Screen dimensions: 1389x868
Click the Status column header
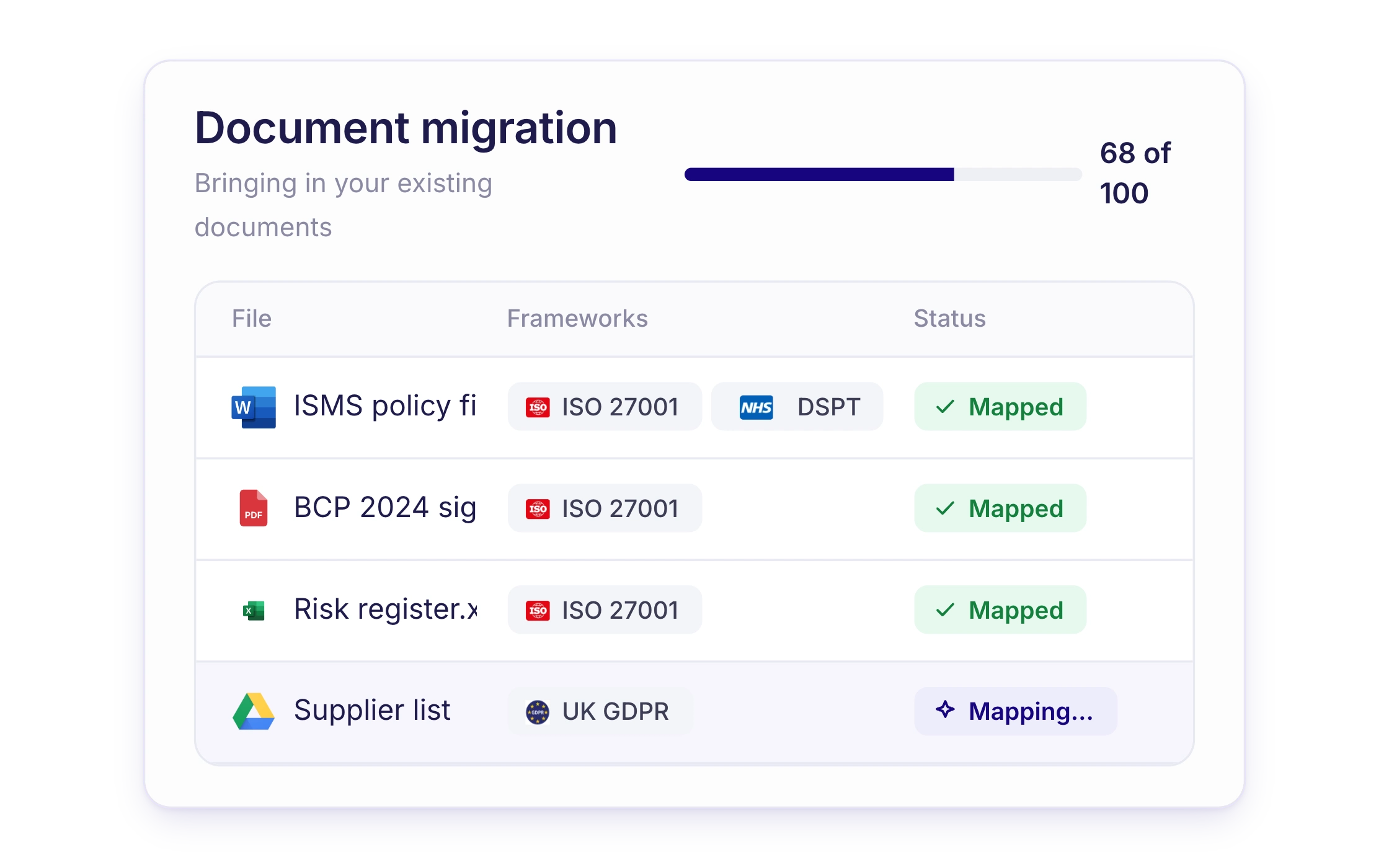[949, 318]
